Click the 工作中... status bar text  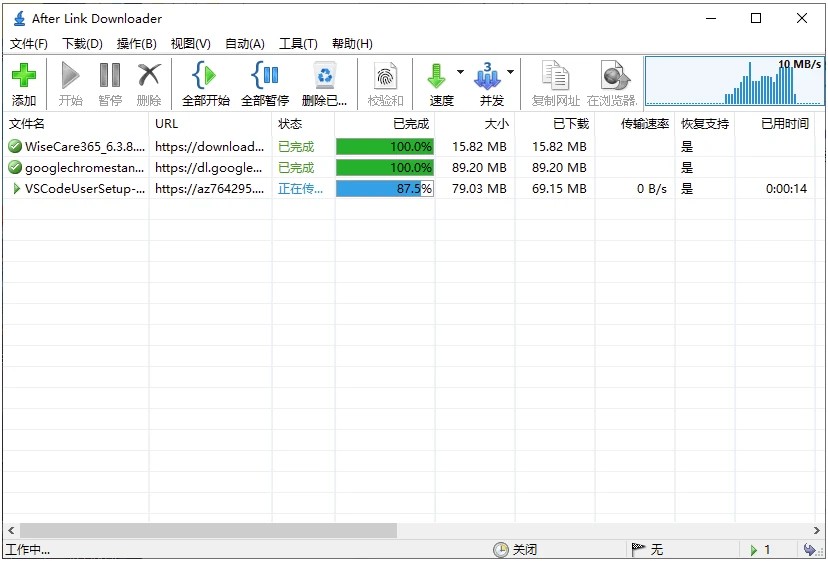coord(27,550)
